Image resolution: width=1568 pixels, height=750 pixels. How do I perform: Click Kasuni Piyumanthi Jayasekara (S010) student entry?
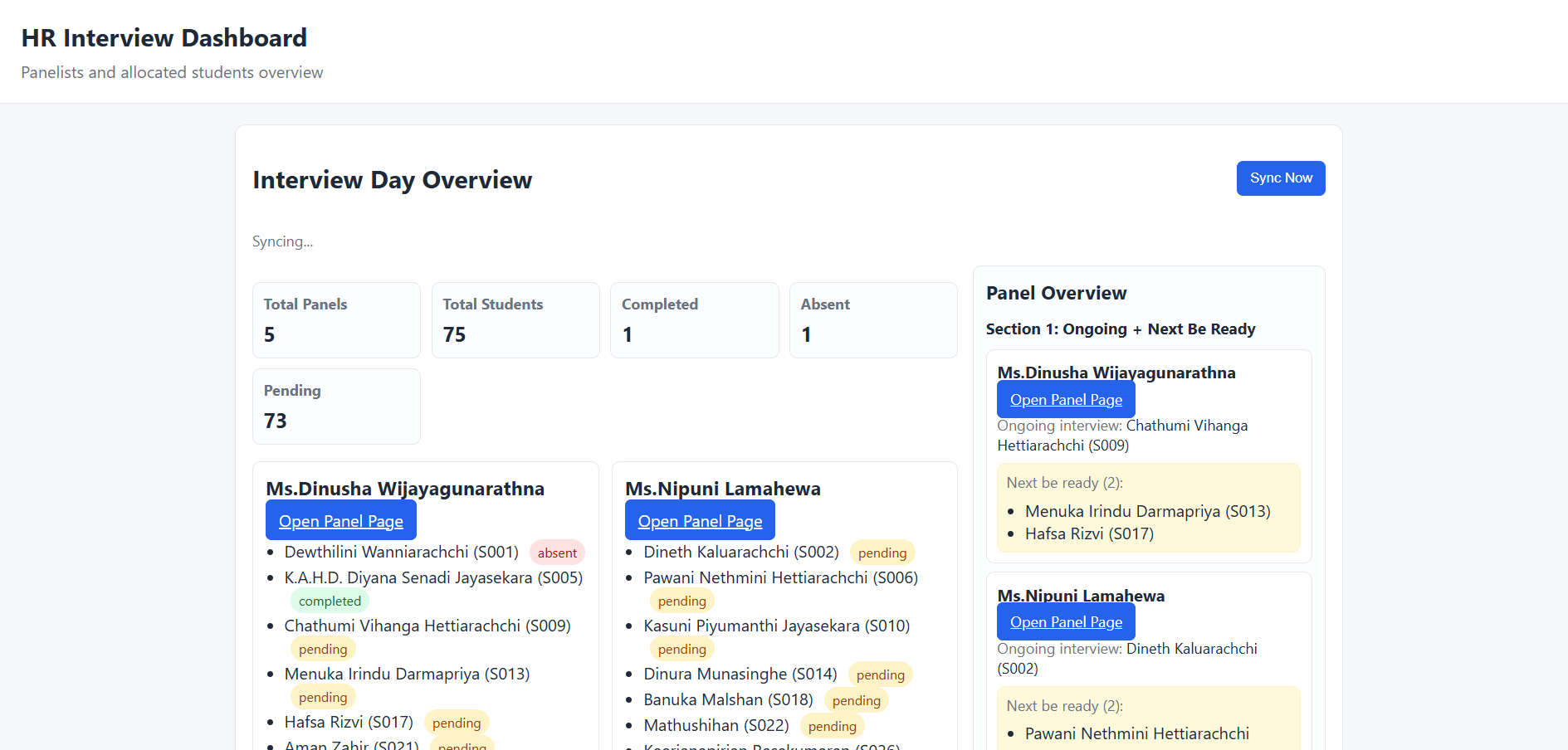776,626
